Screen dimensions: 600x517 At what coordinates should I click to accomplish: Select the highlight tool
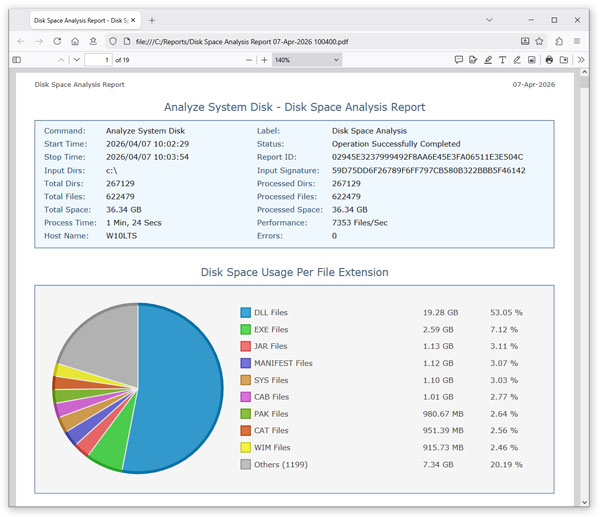(488, 60)
